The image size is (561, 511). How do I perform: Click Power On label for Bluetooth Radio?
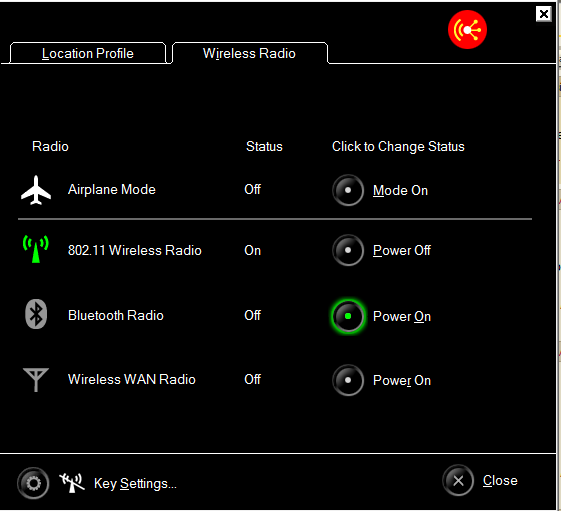point(402,316)
